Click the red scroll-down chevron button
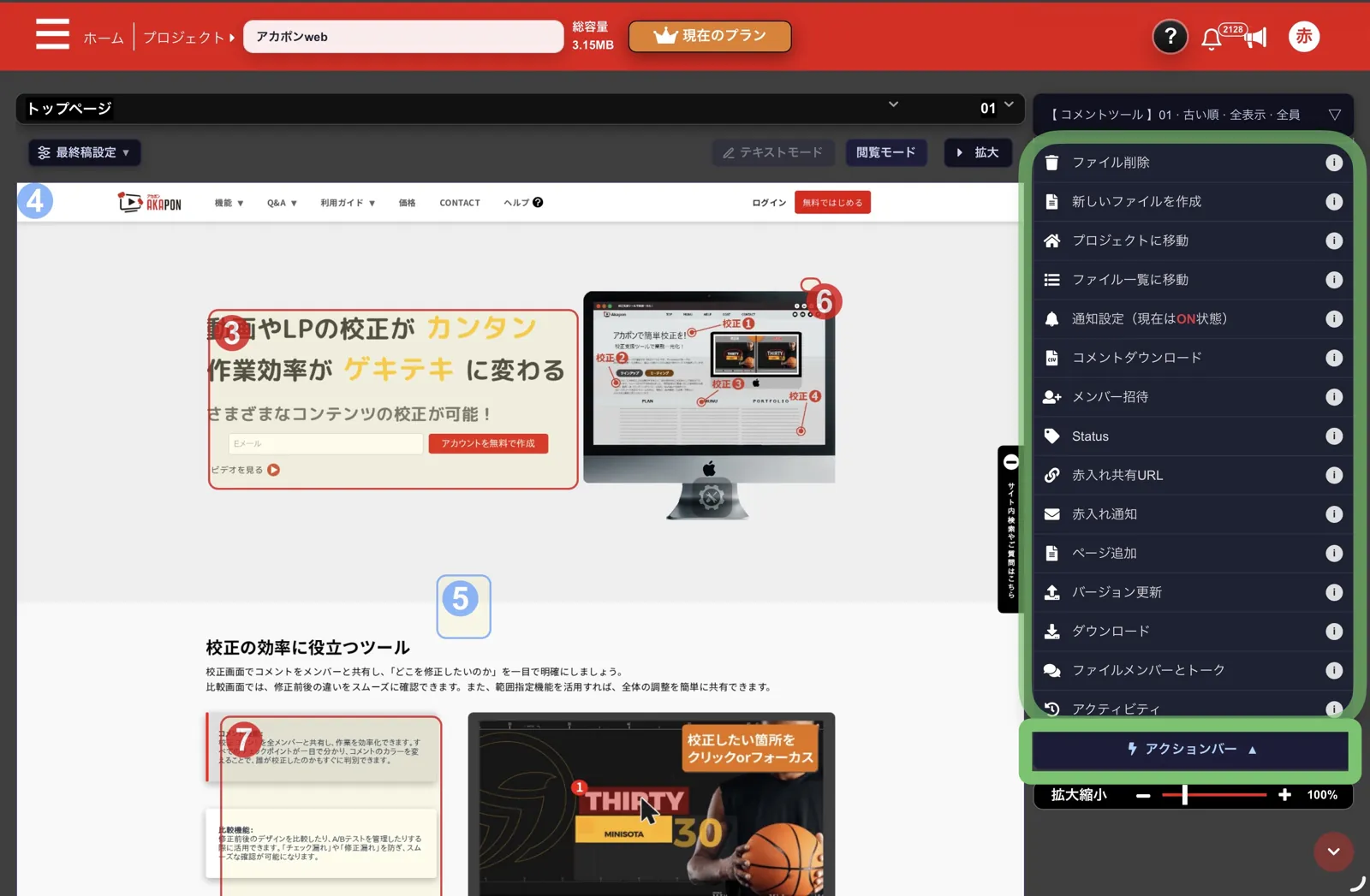 click(x=1333, y=851)
